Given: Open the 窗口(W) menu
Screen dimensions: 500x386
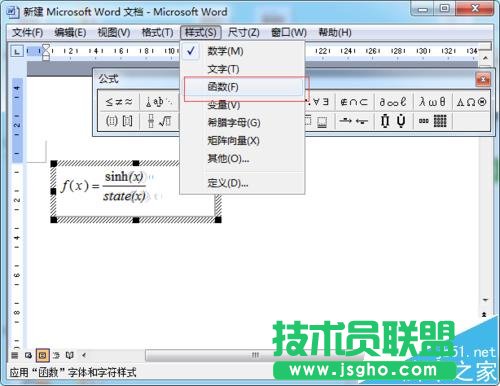Looking at the screenshot, I should [x=289, y=33].
